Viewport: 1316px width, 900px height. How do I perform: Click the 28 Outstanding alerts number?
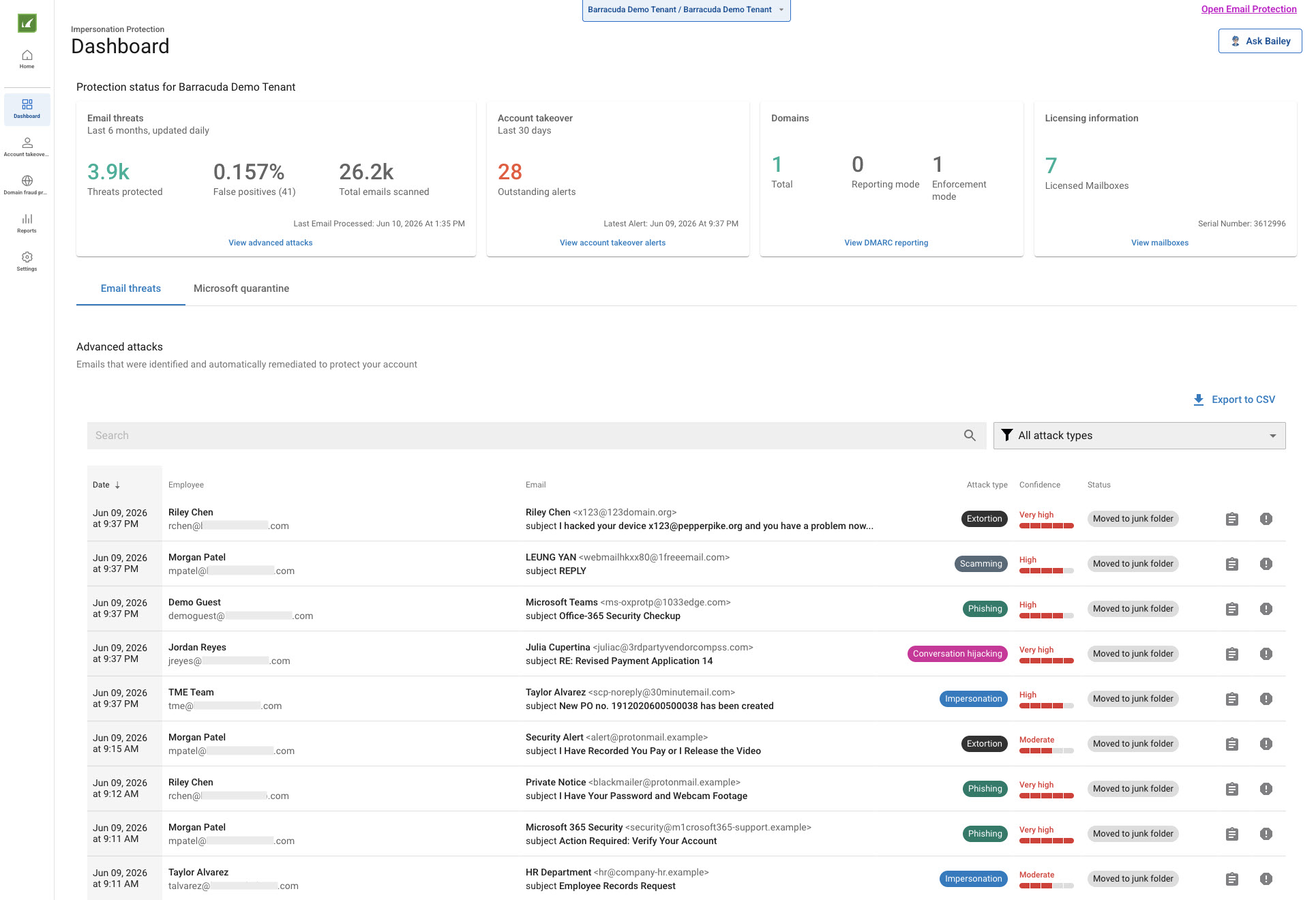coord(510,172)
